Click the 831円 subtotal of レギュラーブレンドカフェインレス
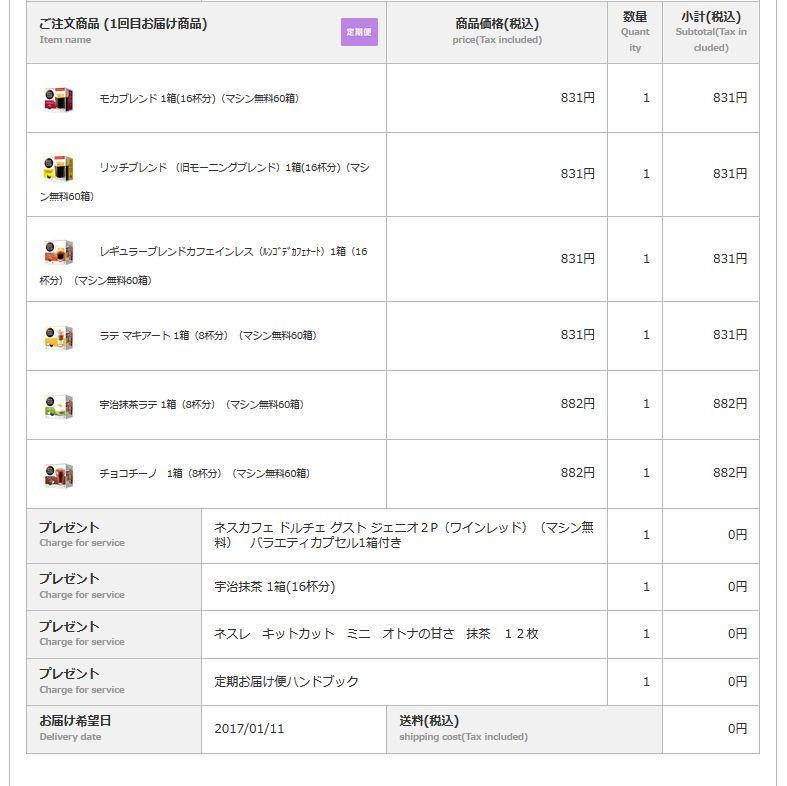This screenshot has height=786, width=787. point(730,258)
